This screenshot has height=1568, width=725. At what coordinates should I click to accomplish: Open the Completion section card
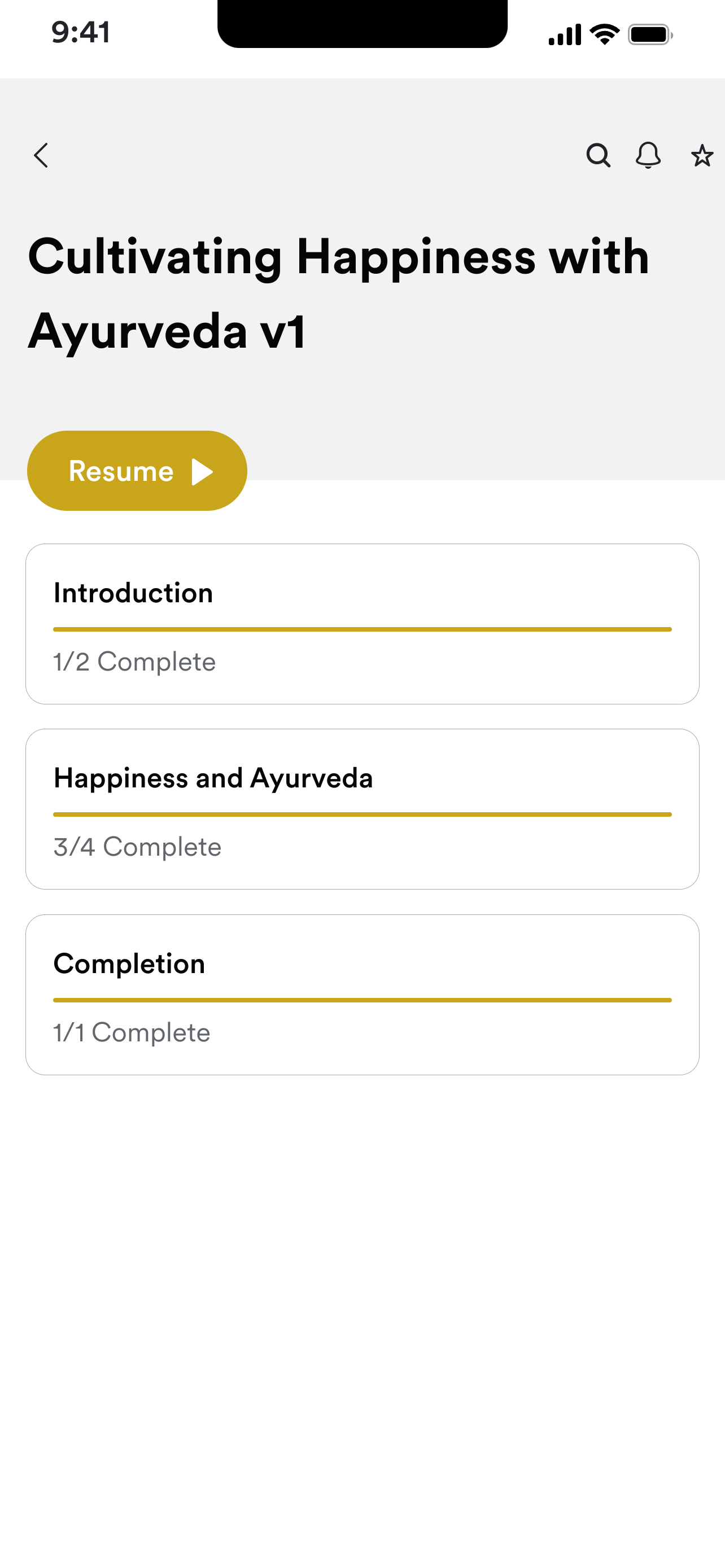point(362,995)
